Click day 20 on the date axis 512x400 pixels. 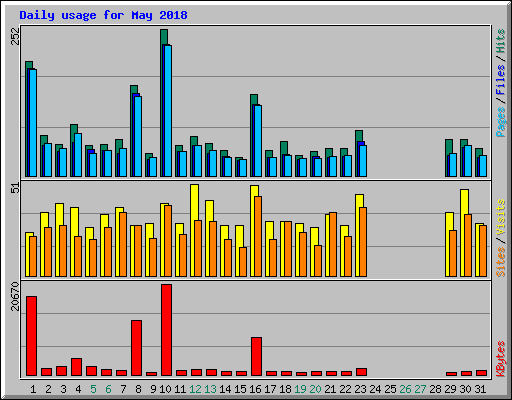[315, 389]
